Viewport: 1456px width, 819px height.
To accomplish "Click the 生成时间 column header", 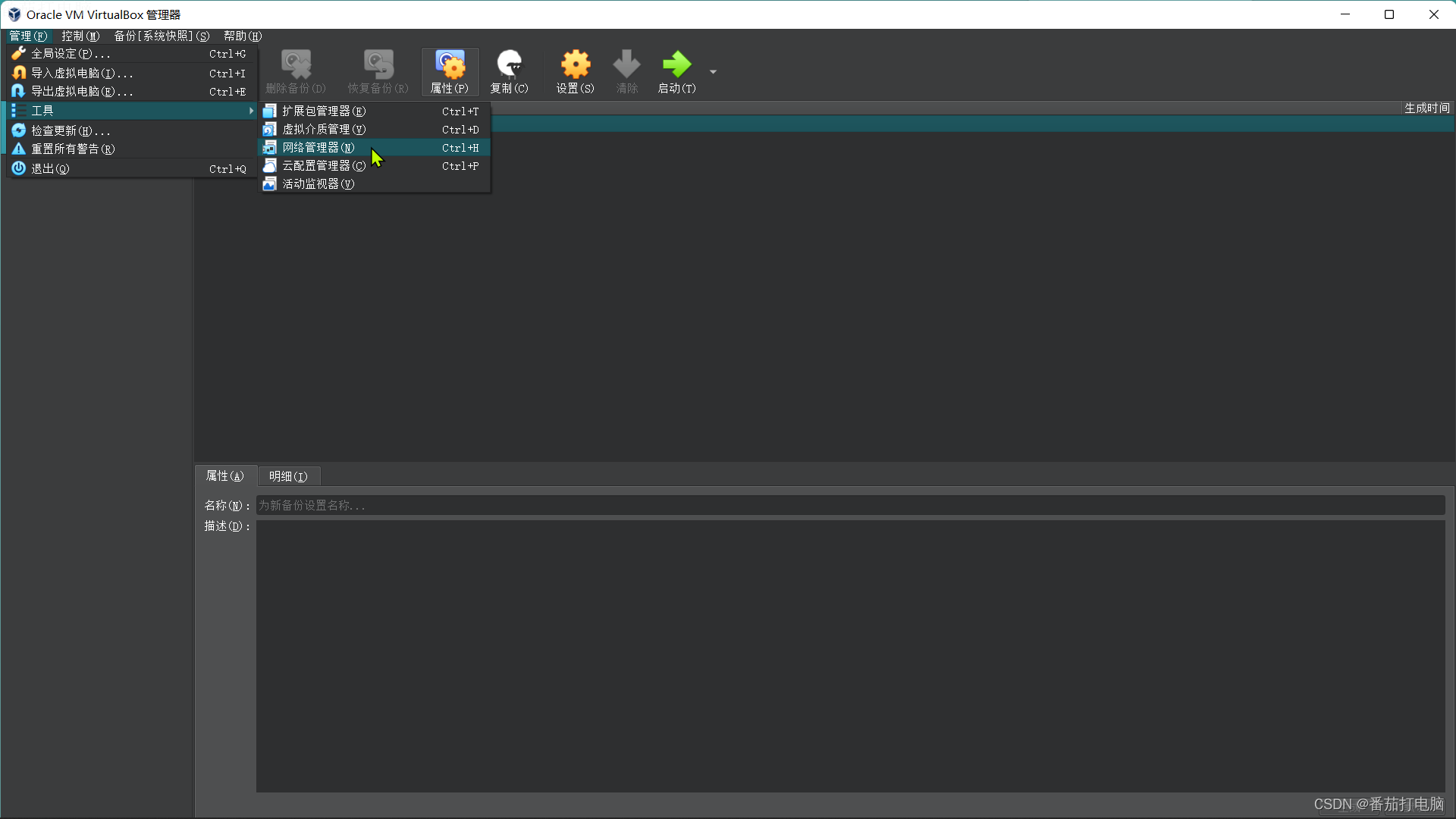I will click(x=1426, y=108).
